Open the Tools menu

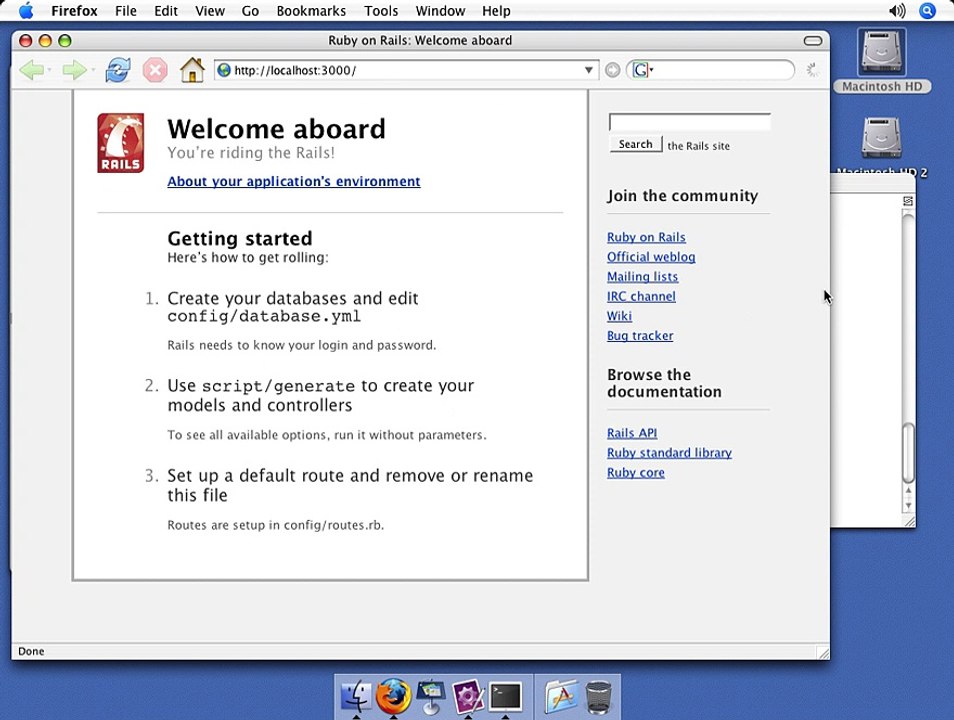pos(381,11)
